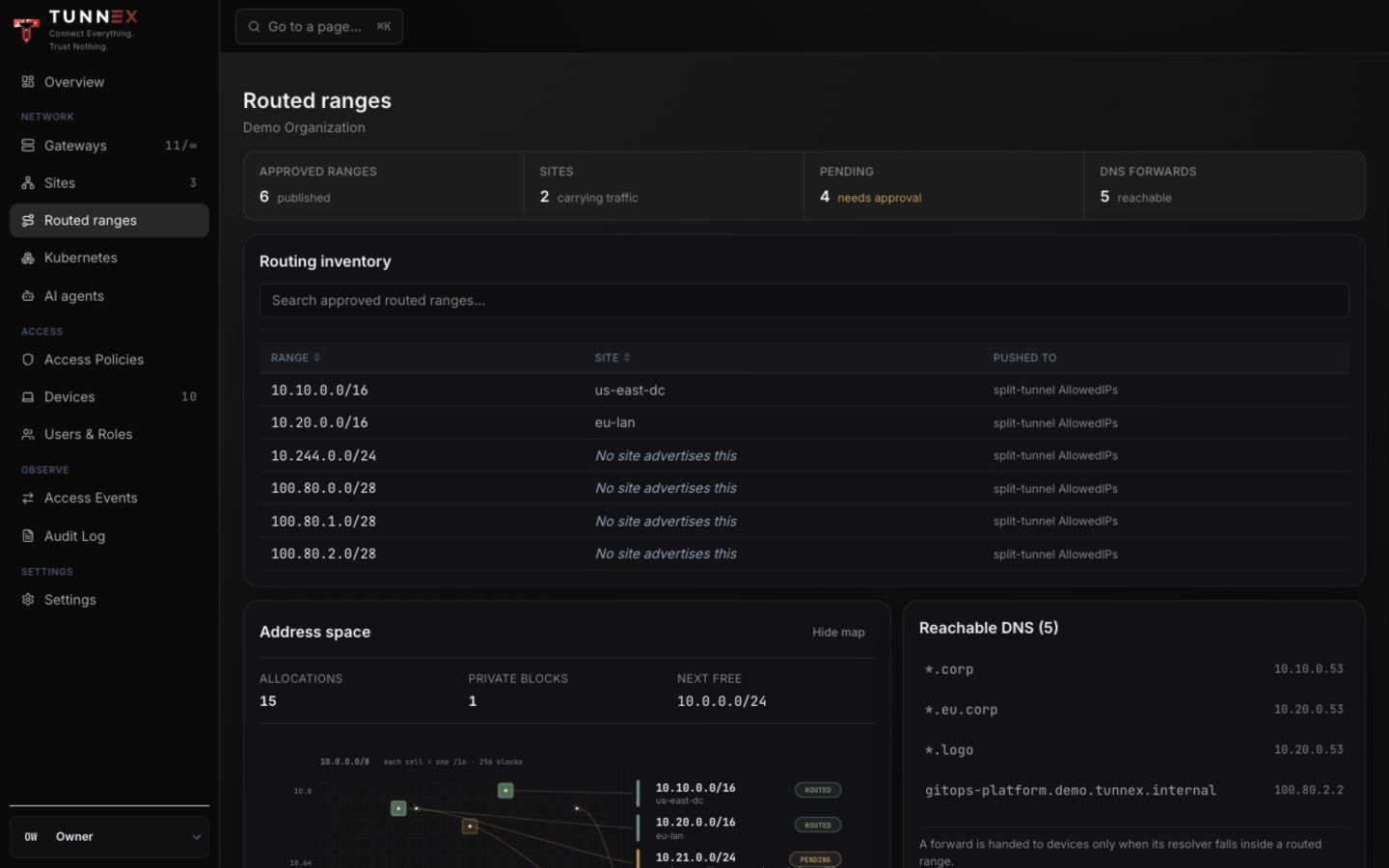The width and height of the screenshot is (1389, 868).
Task: Select the 10.244.0.0/24 range row
Action: click(803, 456)
